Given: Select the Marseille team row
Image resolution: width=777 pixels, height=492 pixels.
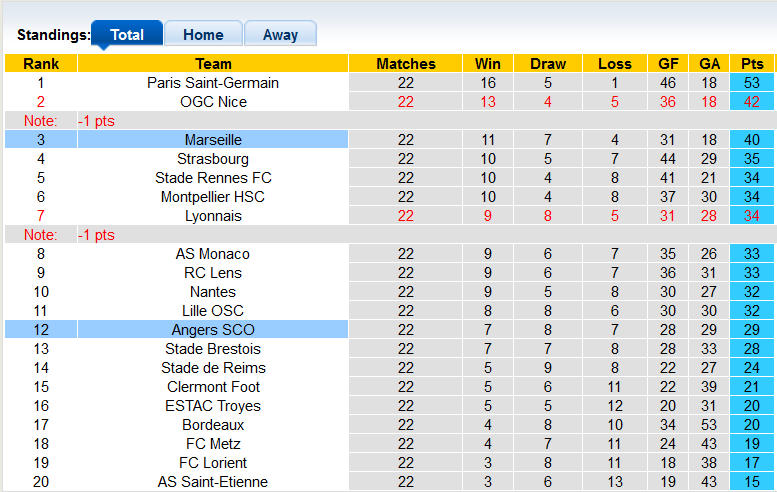Looking at the screenshot, I should click(213, 140).
